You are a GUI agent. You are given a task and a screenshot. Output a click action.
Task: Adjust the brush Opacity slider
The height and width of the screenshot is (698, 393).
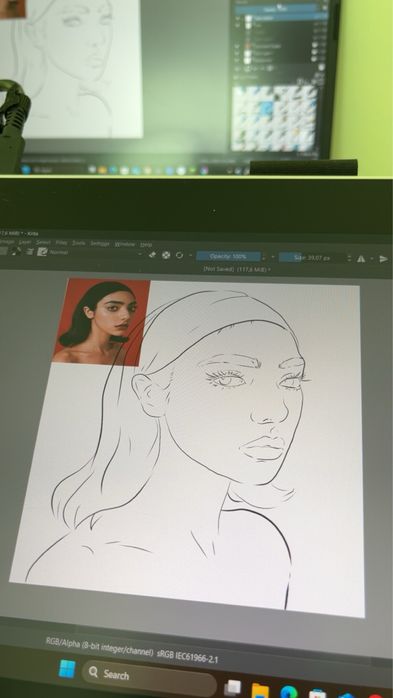coord(228,256)
